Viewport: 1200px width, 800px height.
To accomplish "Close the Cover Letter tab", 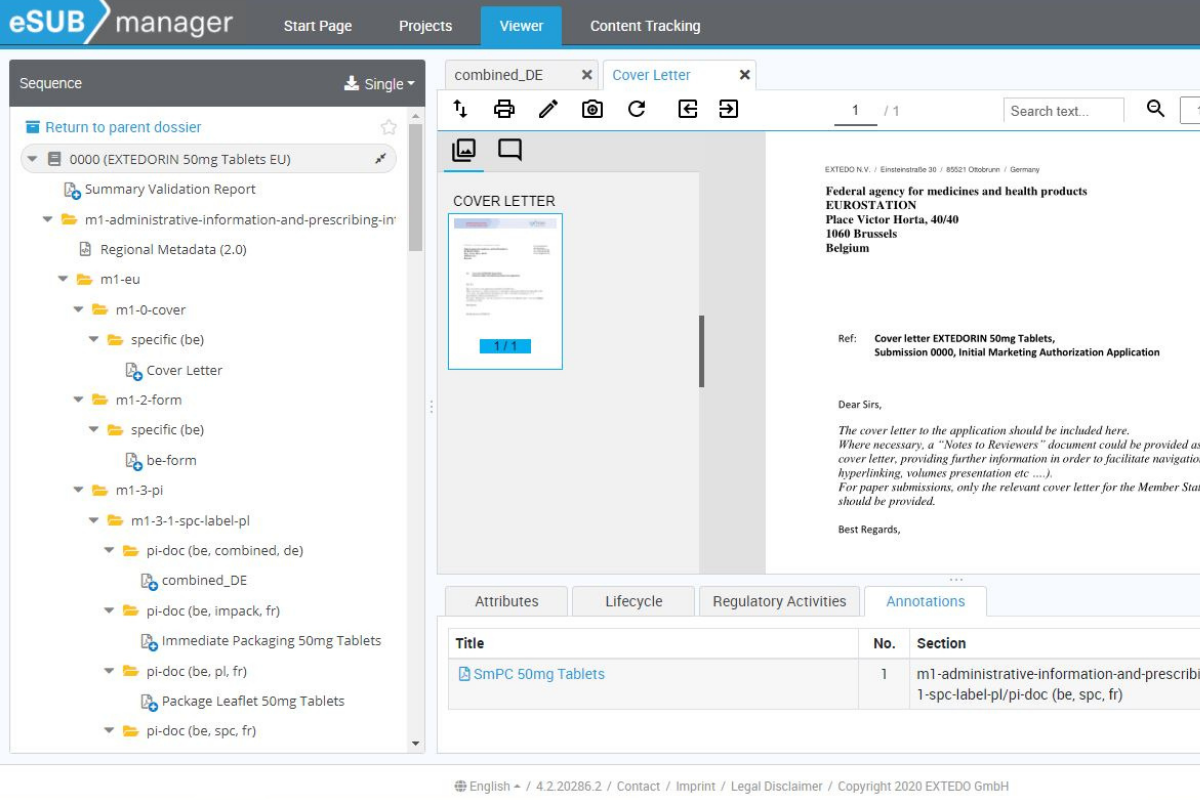I will 744,75.
